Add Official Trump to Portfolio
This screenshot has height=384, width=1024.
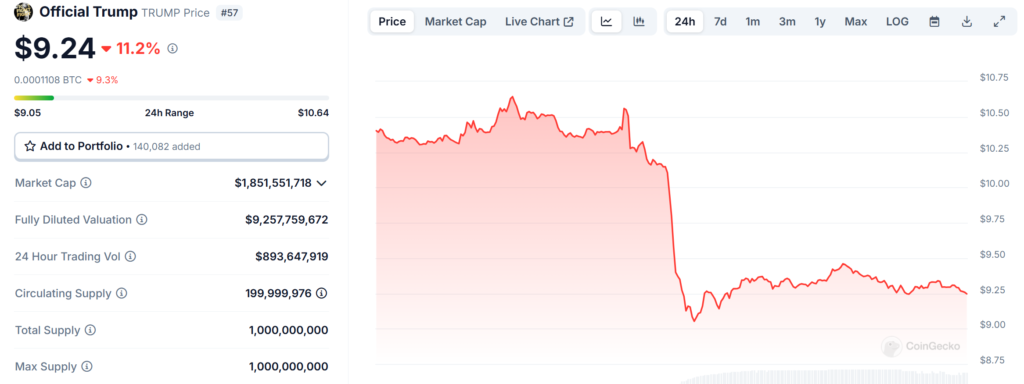(x=172, y=146)
